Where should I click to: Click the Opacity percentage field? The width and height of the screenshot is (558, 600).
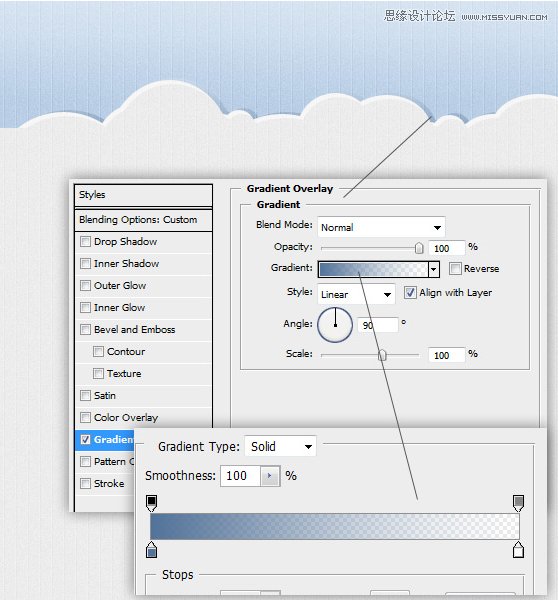click(x=446, y=248)
